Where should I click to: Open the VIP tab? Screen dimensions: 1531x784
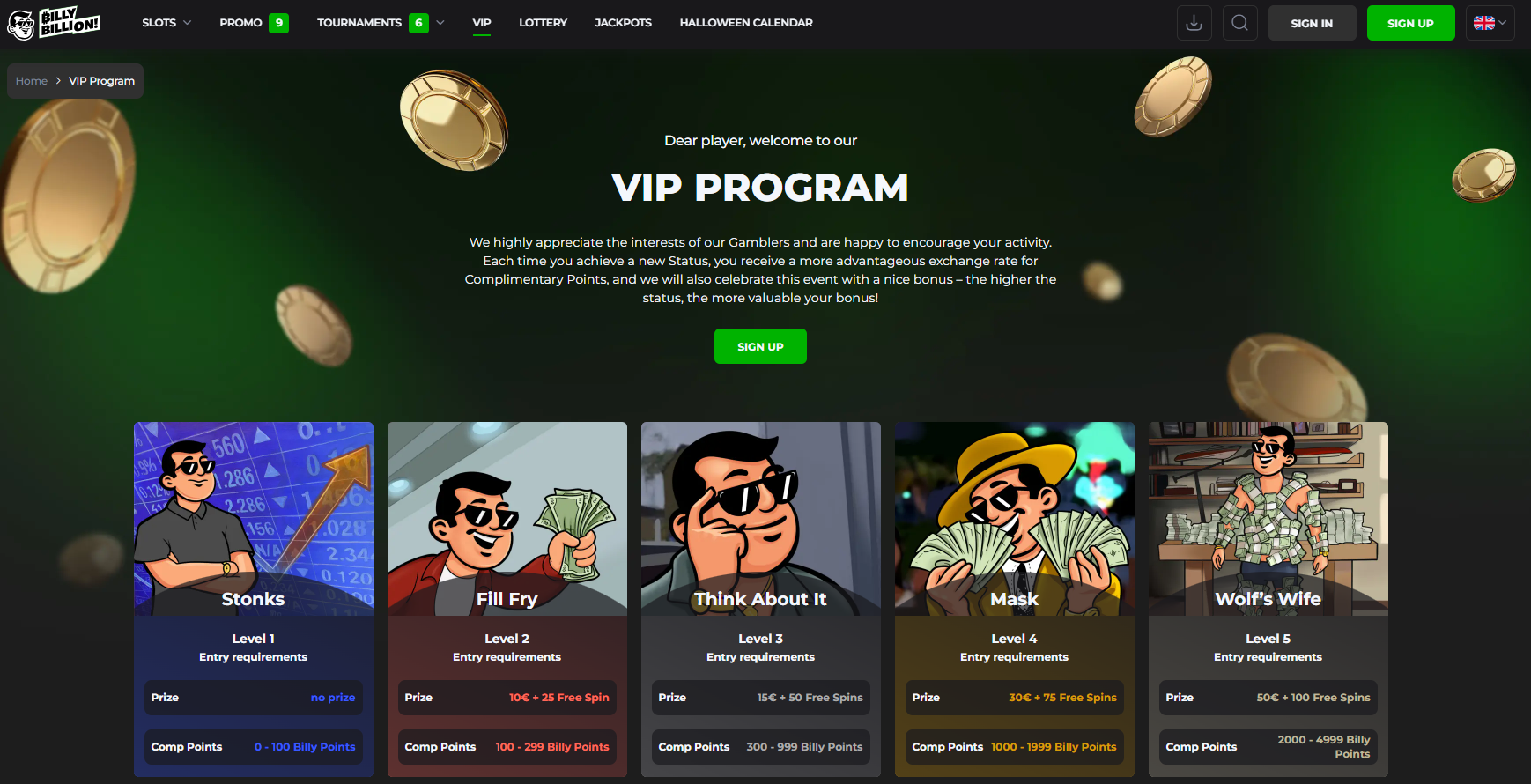(482, 23)
